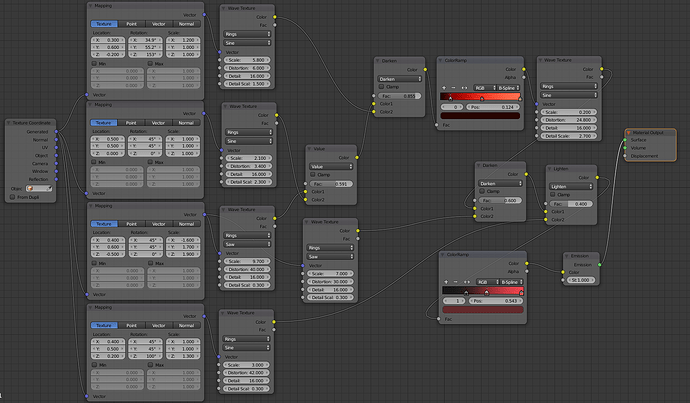
Task: Select the rightmost stop in the ColorRamp with Pos 0.543
Action: click(521, 293)
